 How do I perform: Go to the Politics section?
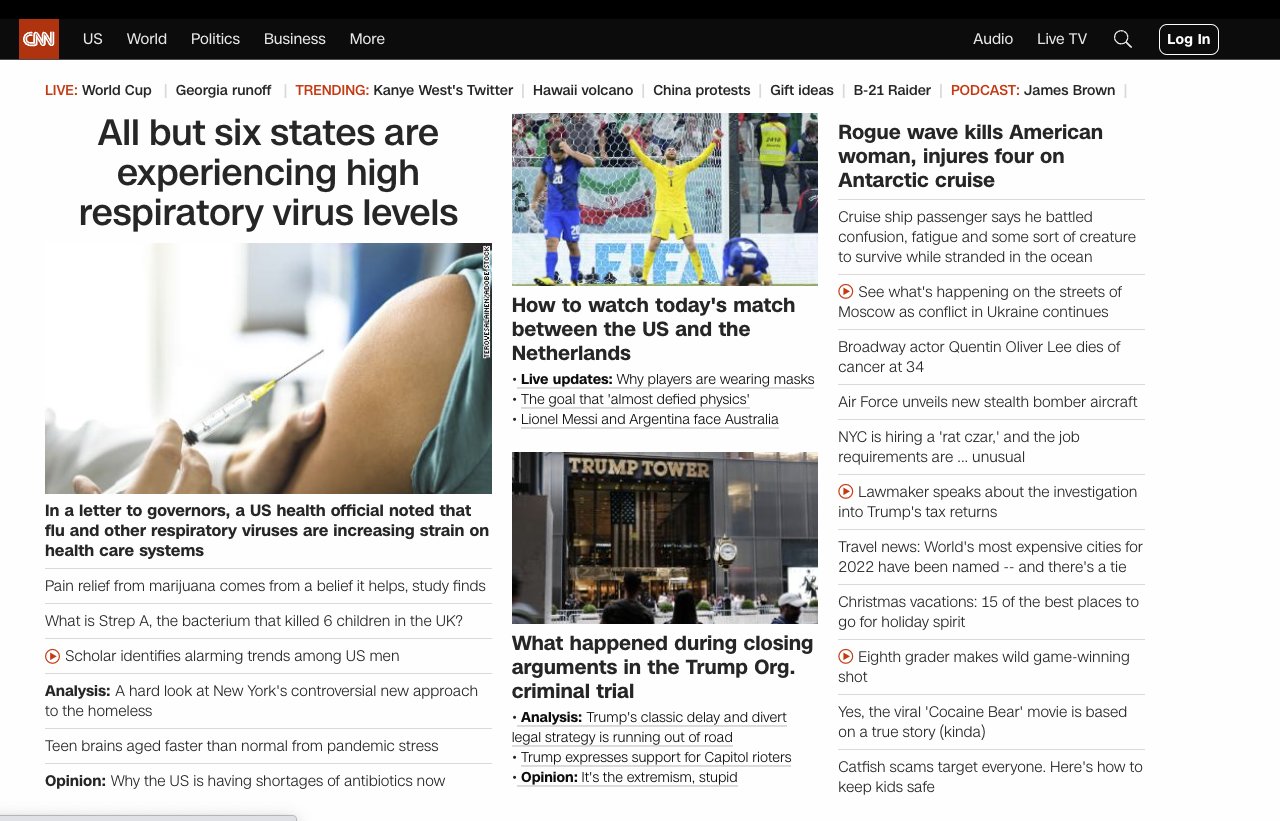coord(216,39)
